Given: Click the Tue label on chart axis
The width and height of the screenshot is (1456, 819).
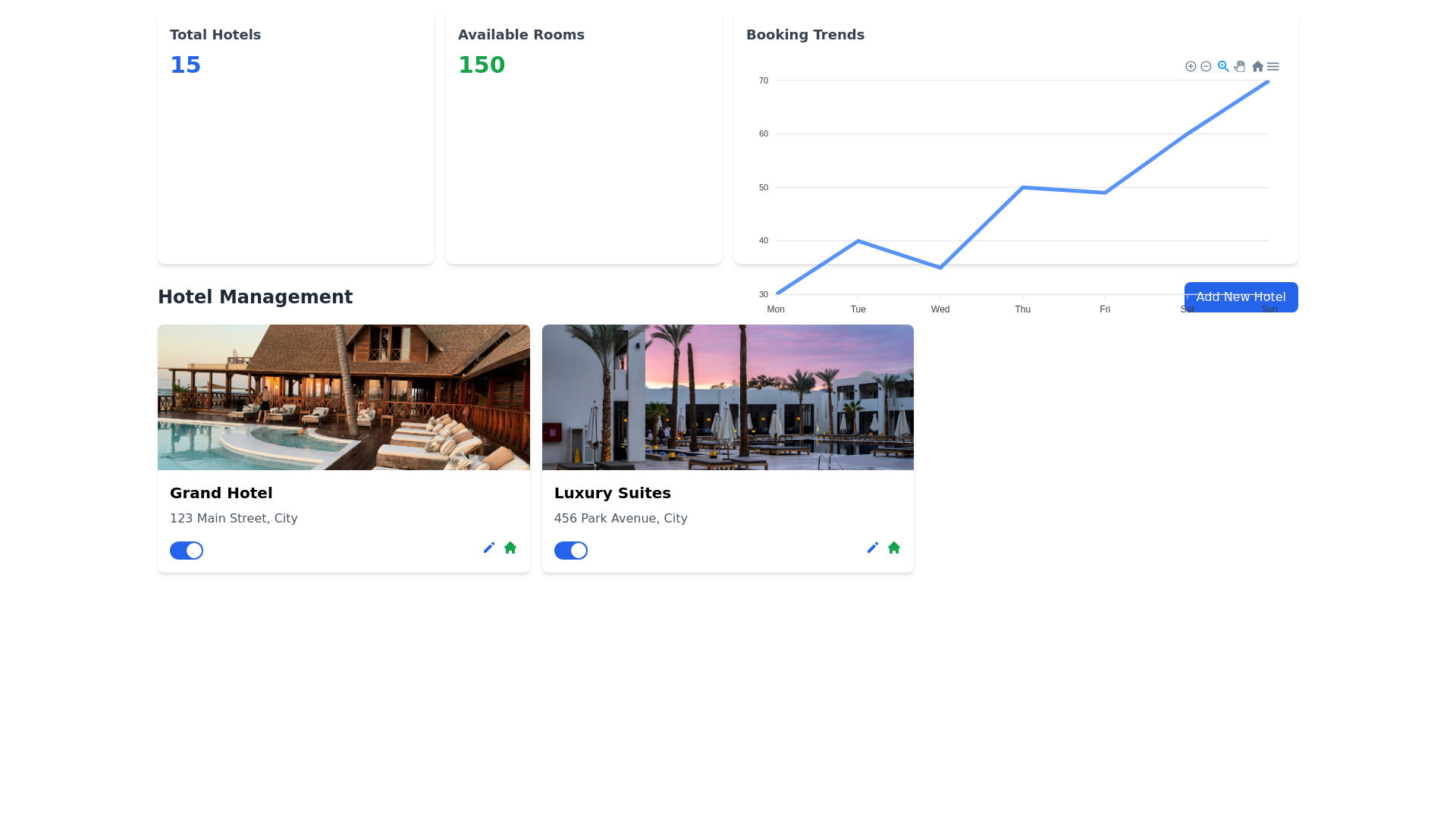Looking at the screenshot, I should pyautogui.click(x=858, y=309).
